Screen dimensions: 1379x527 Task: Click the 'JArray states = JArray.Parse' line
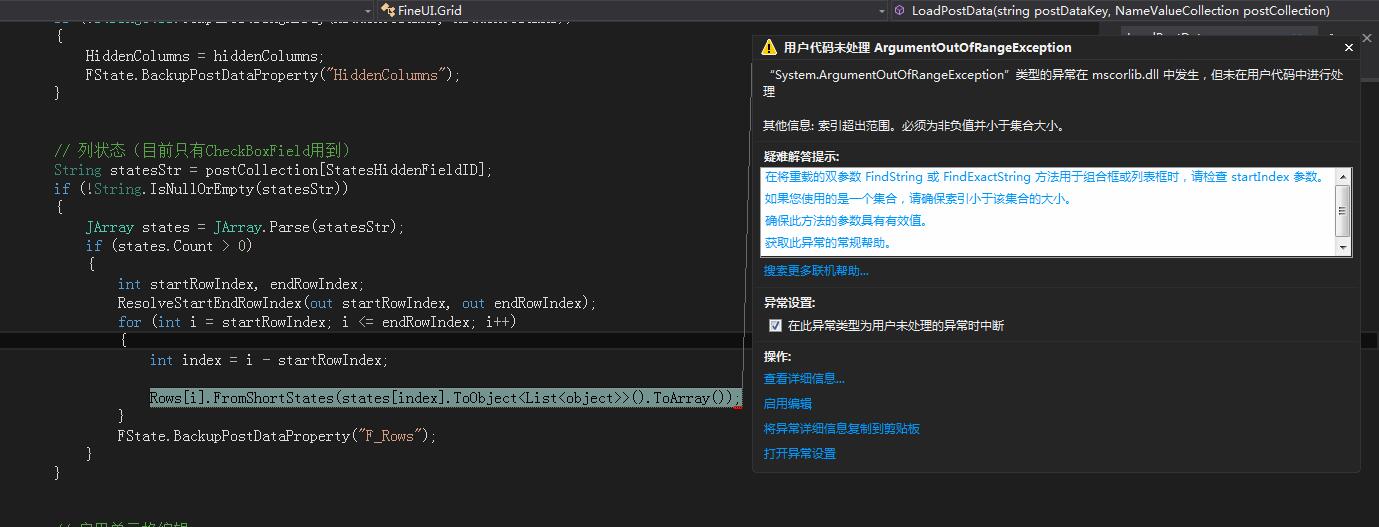tap(245, 227)
